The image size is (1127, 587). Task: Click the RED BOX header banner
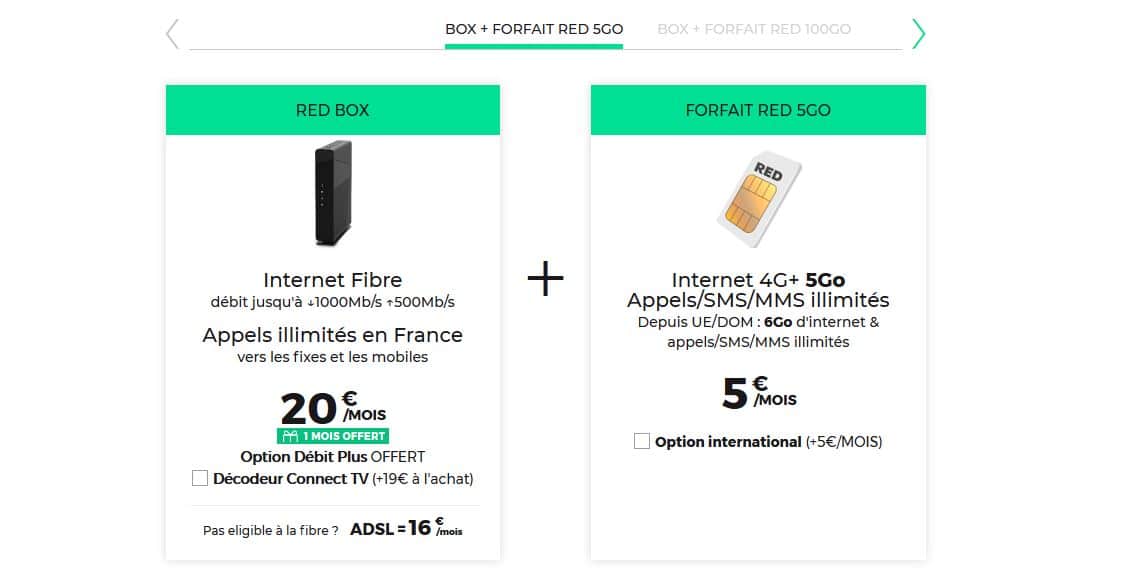[332, 110]
